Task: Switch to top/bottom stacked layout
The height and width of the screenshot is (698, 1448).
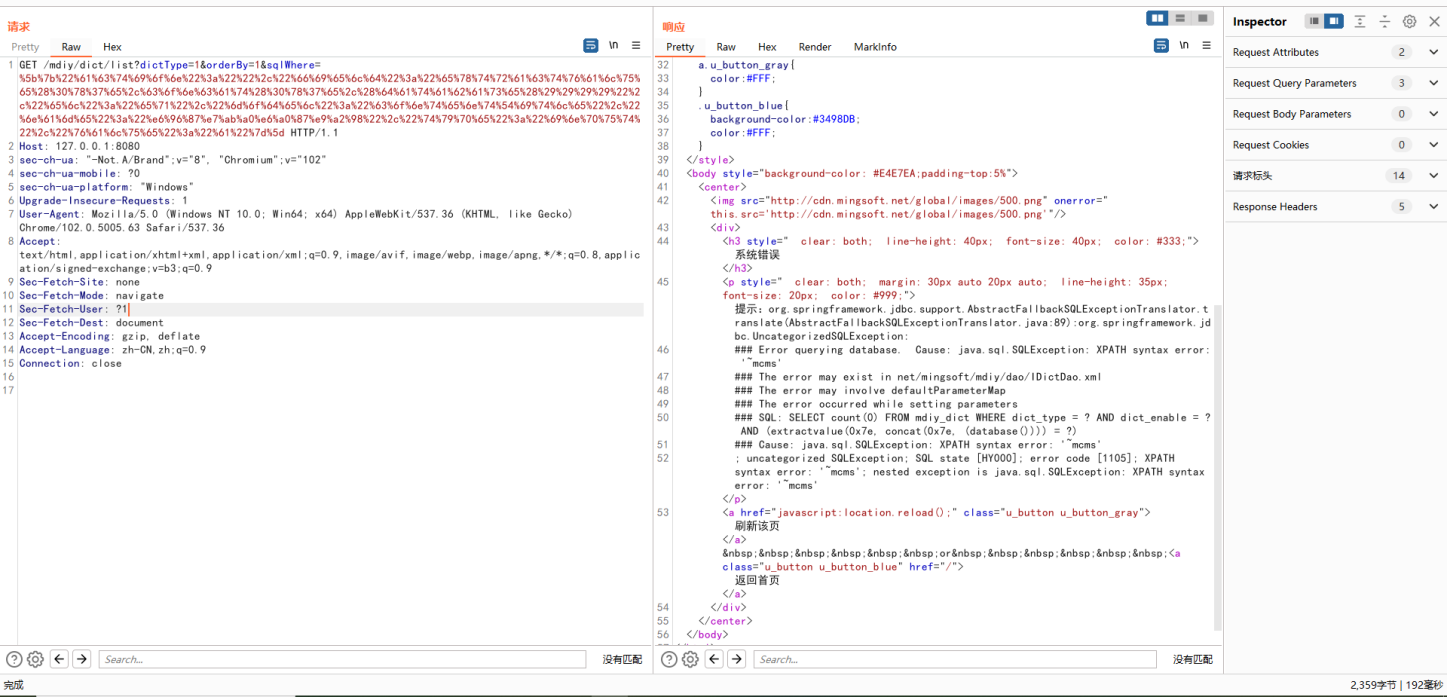Action: 1180,18
